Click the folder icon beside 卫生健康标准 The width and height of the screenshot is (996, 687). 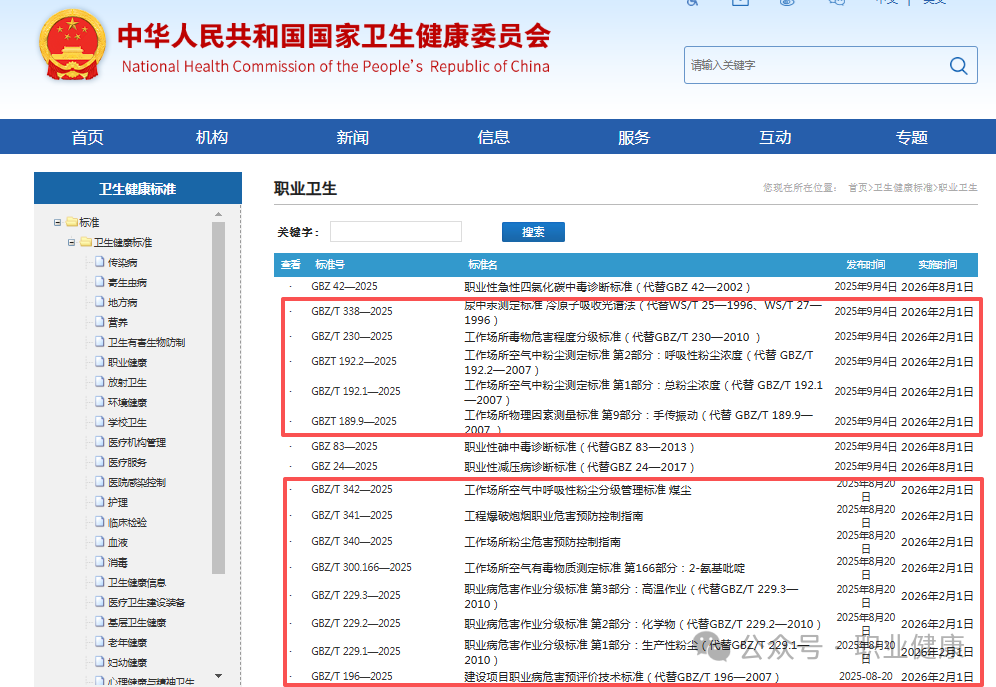86,242
